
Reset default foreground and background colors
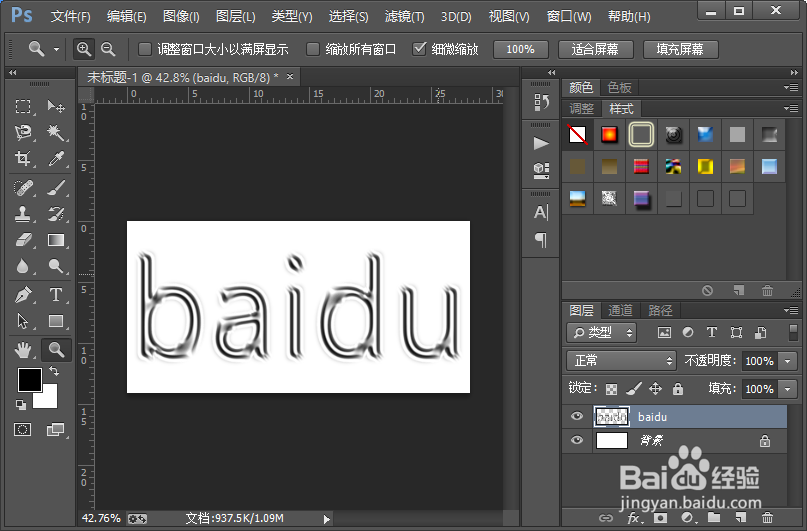(x=21, y=405)
